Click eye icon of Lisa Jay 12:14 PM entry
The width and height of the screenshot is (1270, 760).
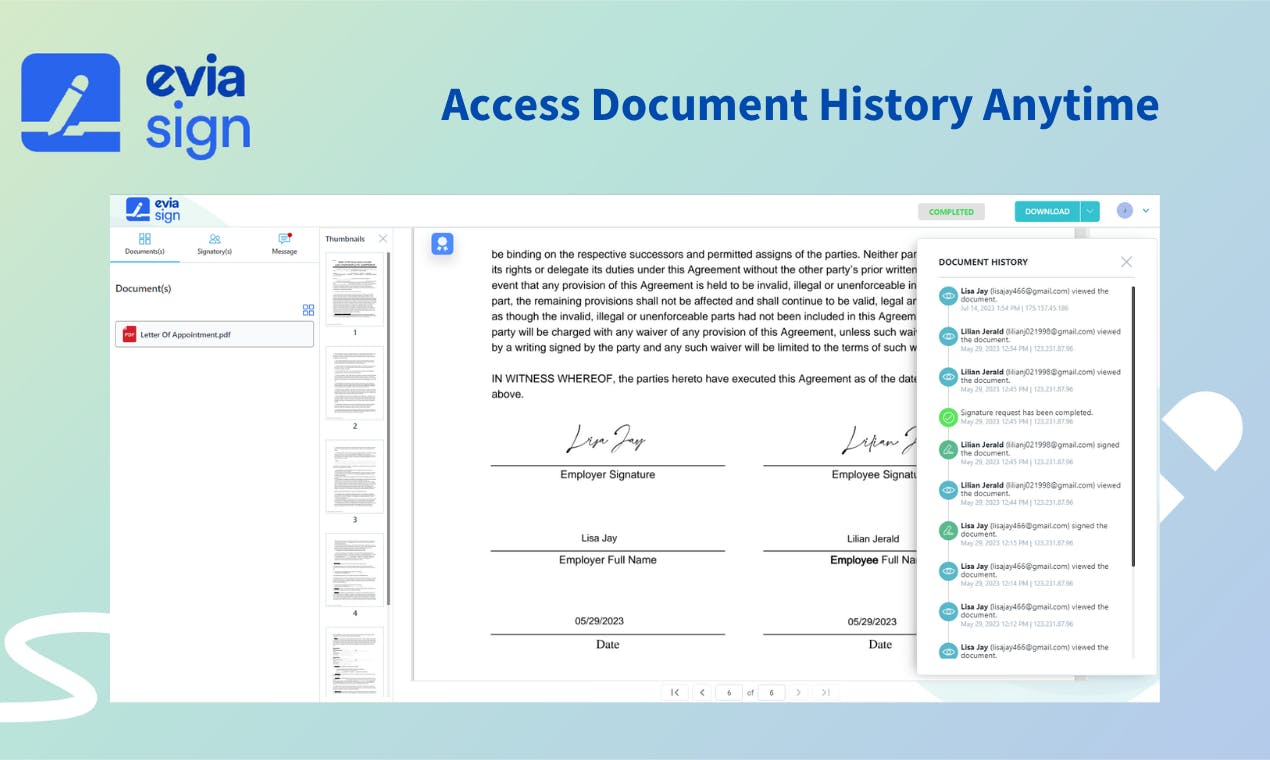[948, 571]
